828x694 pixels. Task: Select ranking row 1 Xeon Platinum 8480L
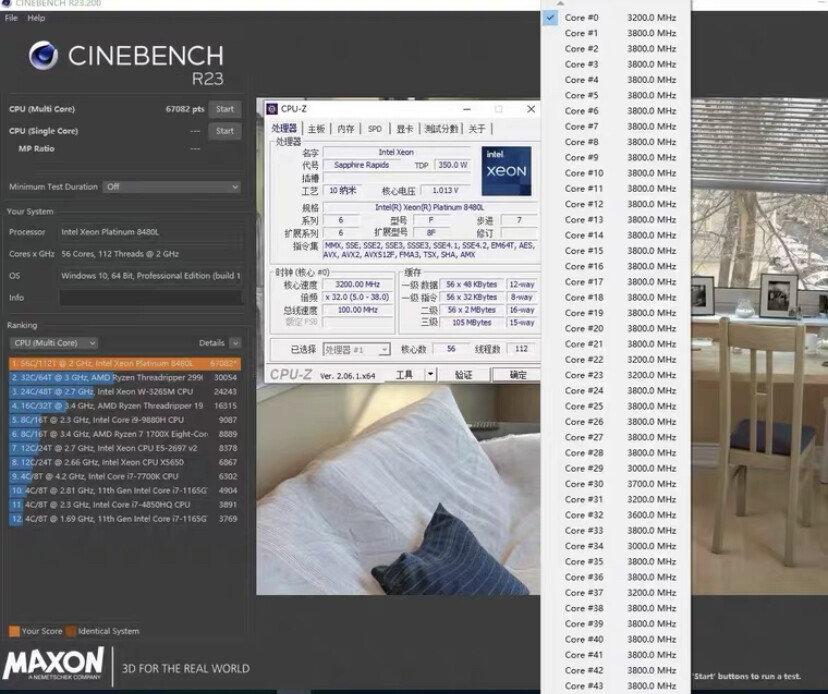pos(125,364)
